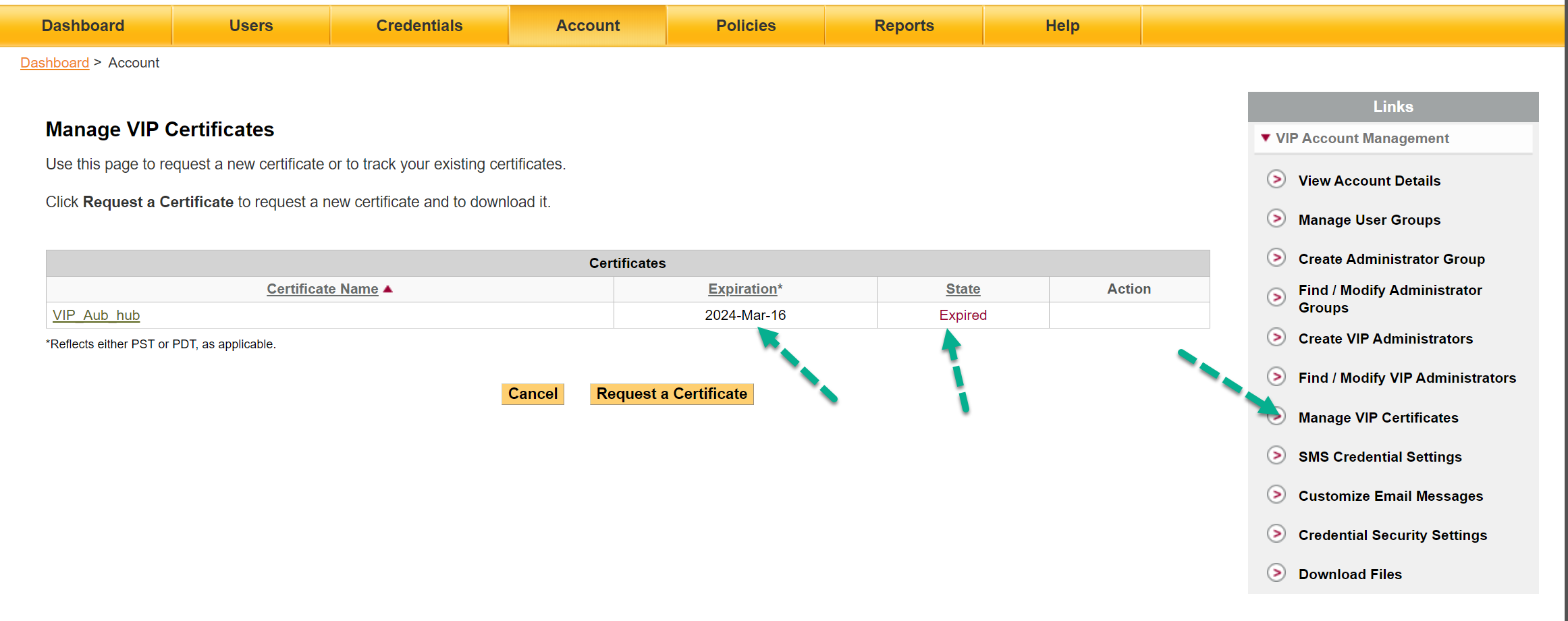
Task: Open the Credentials tab
Action: coord(419,26)
